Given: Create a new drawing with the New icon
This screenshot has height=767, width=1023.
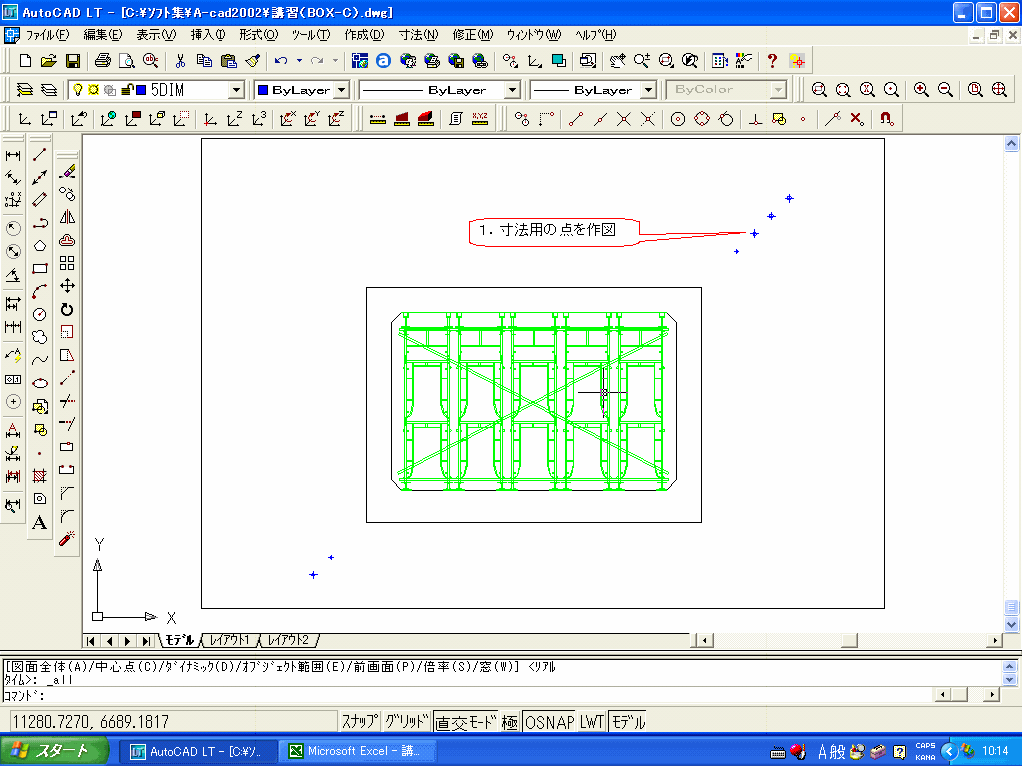Looking at the screenshot, I should coord(25,61).
